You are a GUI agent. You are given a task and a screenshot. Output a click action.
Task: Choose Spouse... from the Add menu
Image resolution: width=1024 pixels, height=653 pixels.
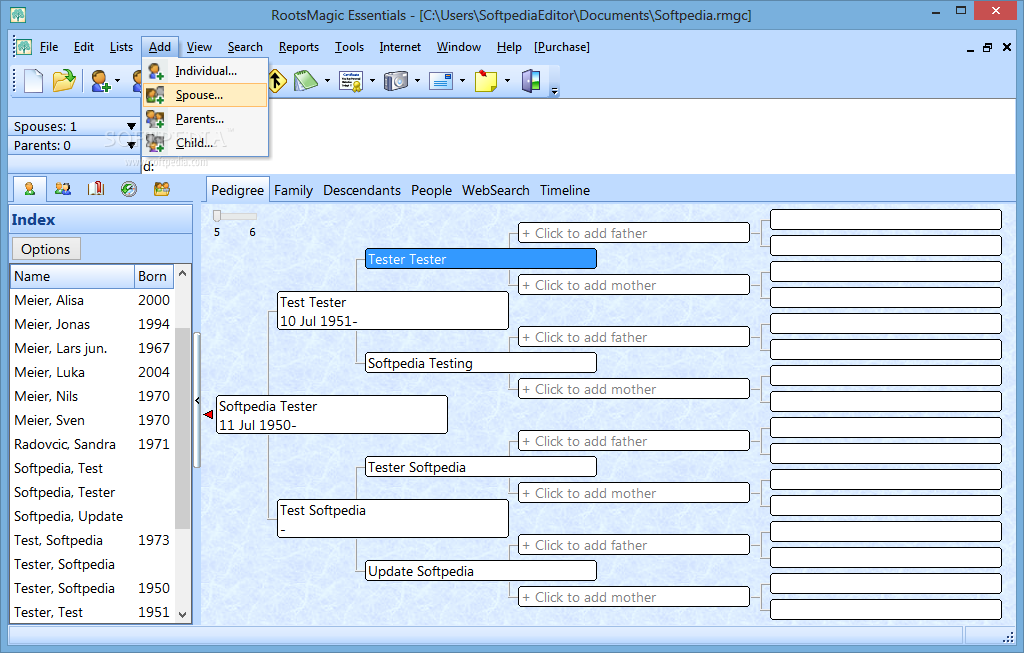(205, 95)
